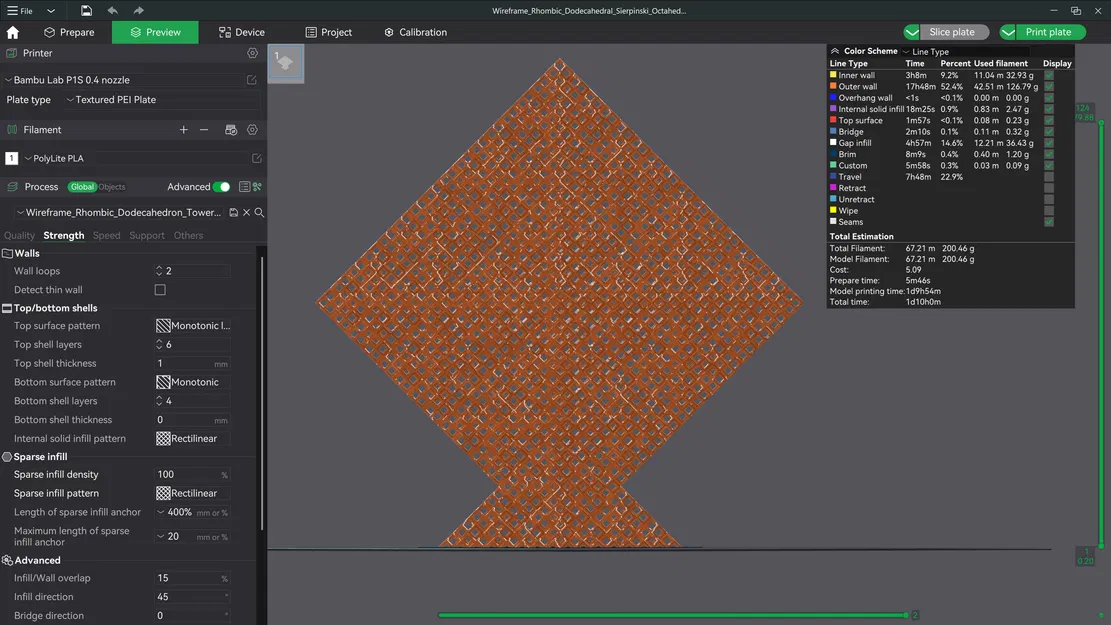Open the printer preset dropdown
Viewport: 1111px width, 625px height.
9,80
